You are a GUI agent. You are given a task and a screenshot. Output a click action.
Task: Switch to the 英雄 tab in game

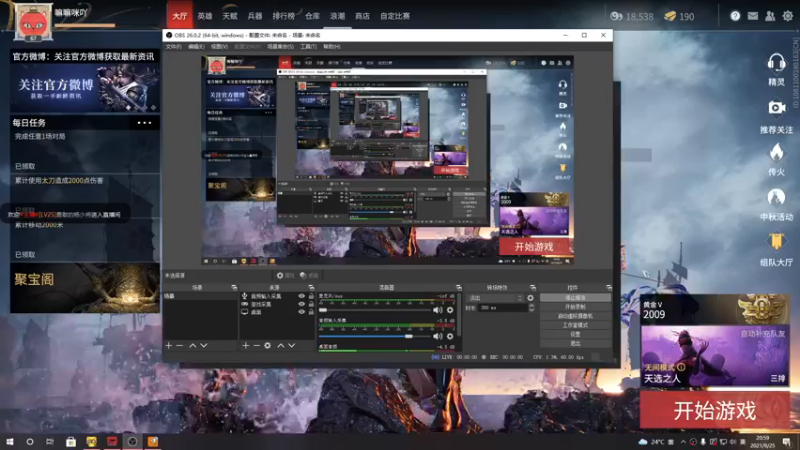point(205,16)
